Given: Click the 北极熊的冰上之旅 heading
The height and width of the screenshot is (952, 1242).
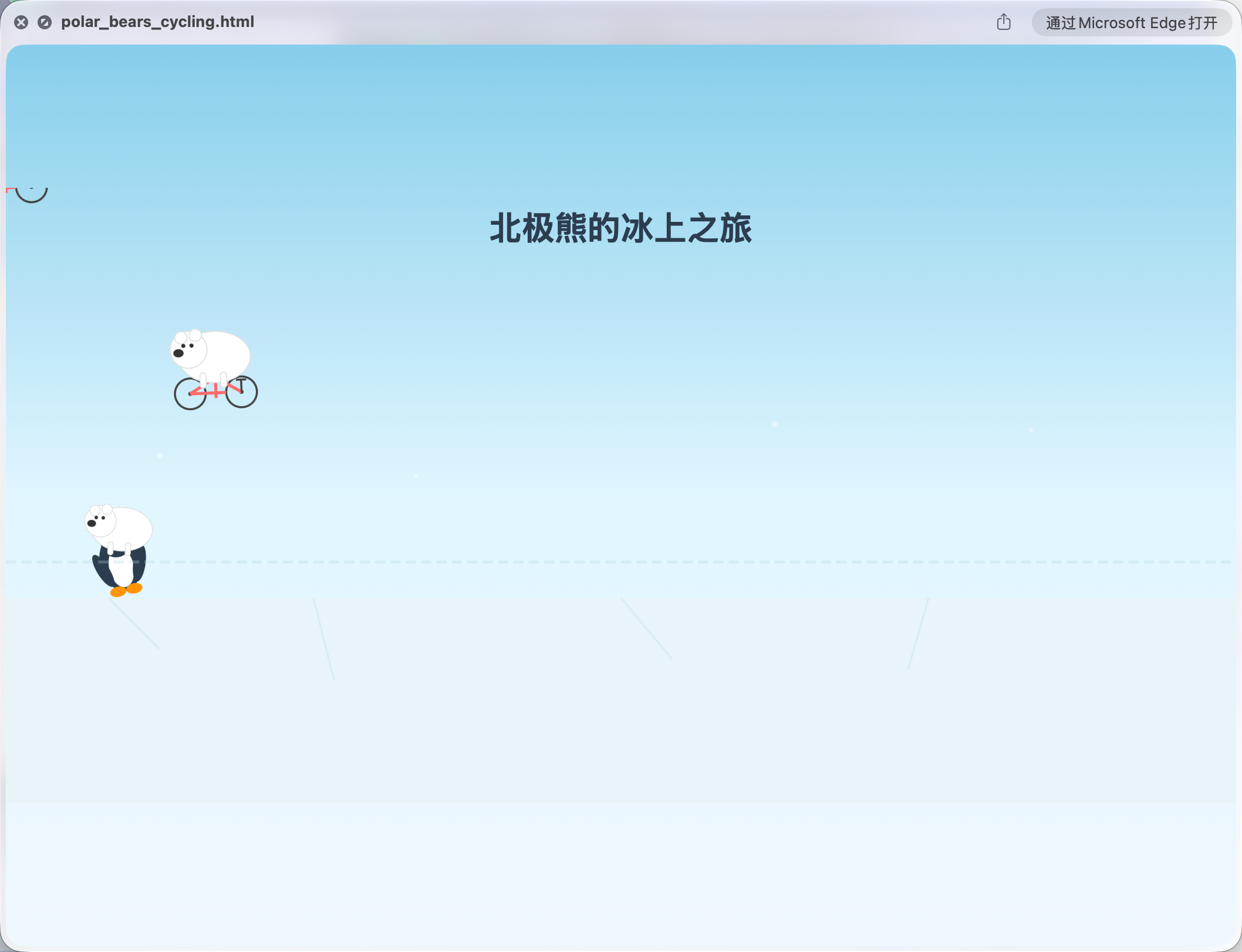Looking at the screenshot, I should (621, 228).
